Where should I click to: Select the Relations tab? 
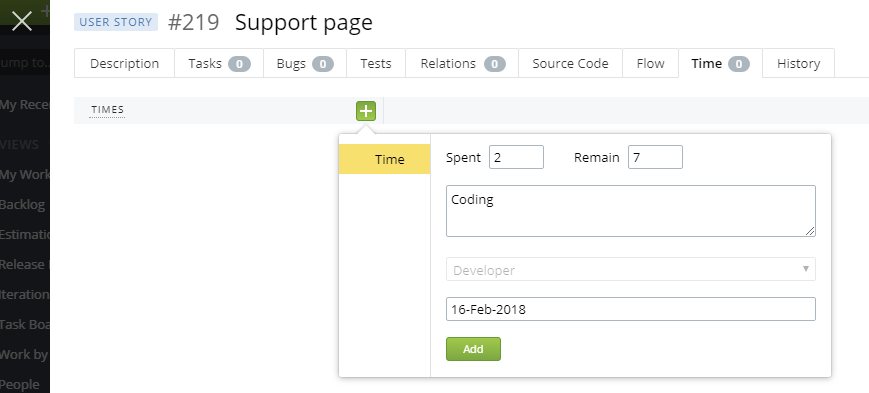[462, 63]
